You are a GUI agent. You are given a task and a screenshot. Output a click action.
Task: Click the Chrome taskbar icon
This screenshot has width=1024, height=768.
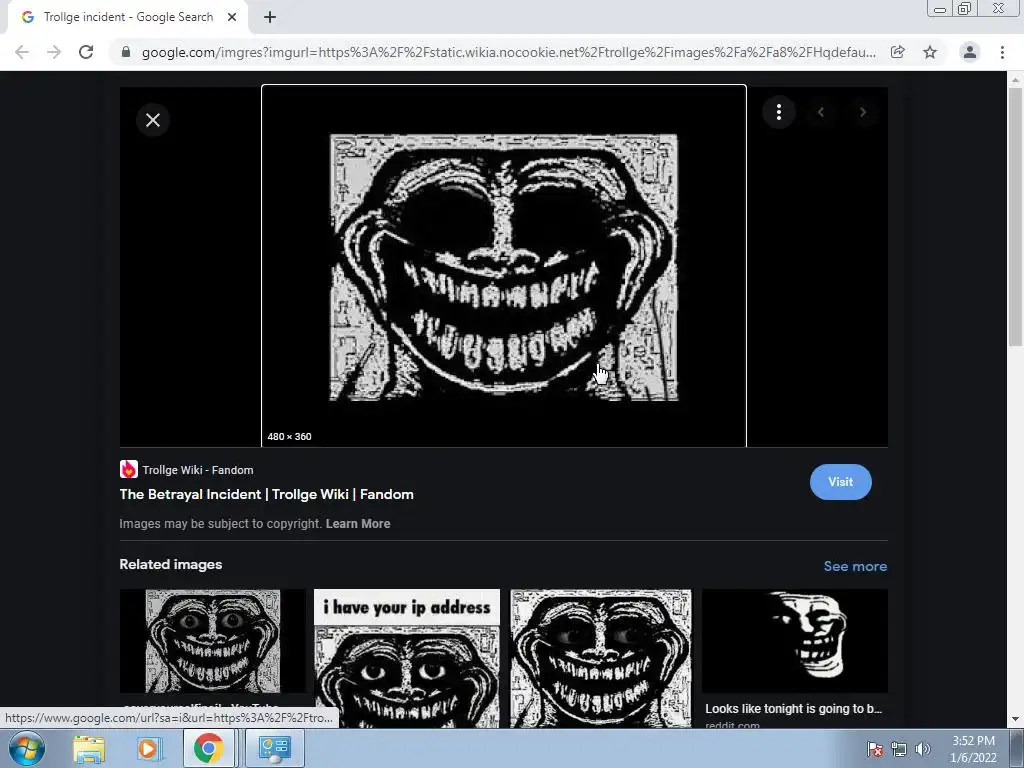click(x=208, y=748)
